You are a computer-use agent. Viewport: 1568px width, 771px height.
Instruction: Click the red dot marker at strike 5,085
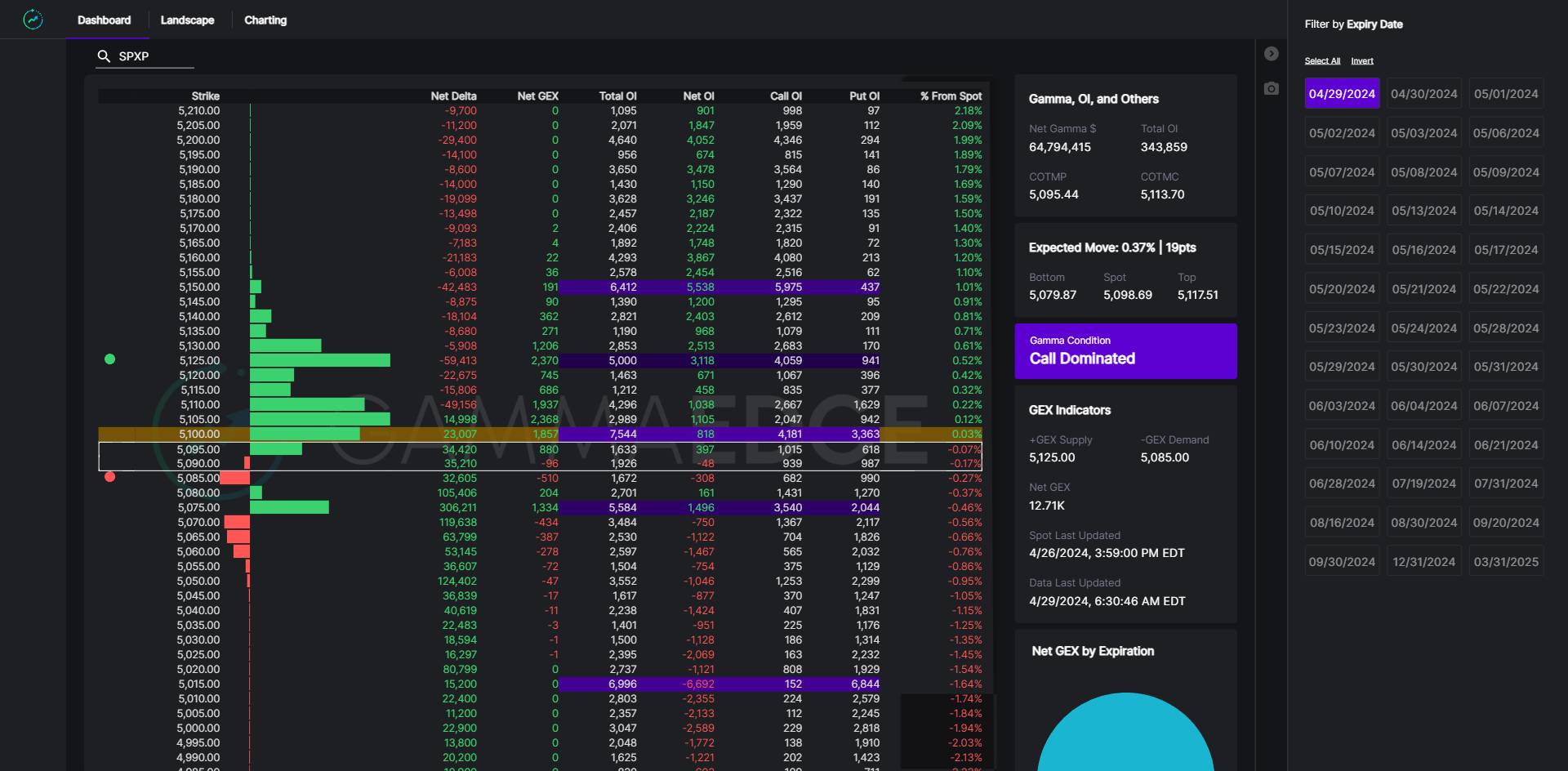[110, 477]
